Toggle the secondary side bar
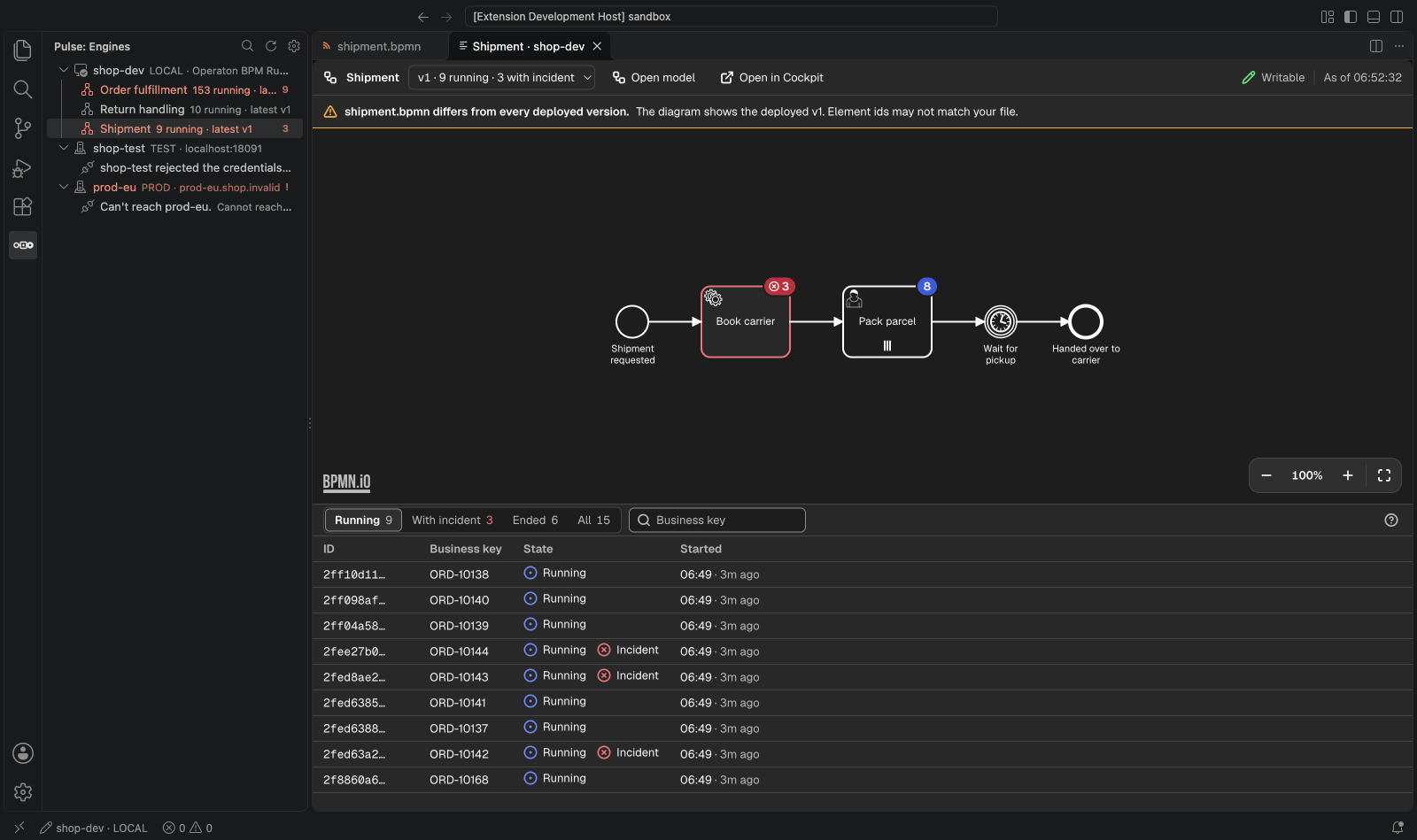Image resolution: width=1417 pixels, height=840 pixels. click(1397, 17)
